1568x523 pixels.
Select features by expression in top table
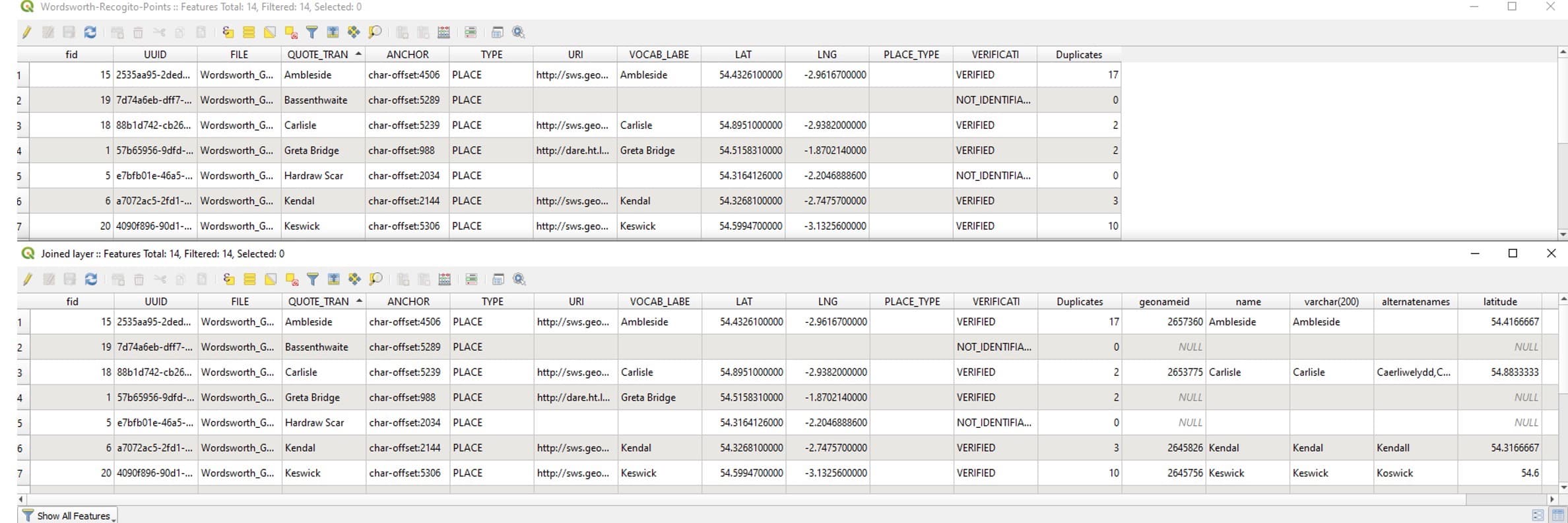tap(228, 32)
